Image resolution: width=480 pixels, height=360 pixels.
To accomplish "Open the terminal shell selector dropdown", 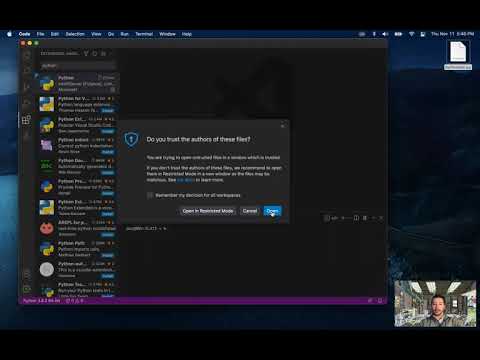I will click(331, 218).
